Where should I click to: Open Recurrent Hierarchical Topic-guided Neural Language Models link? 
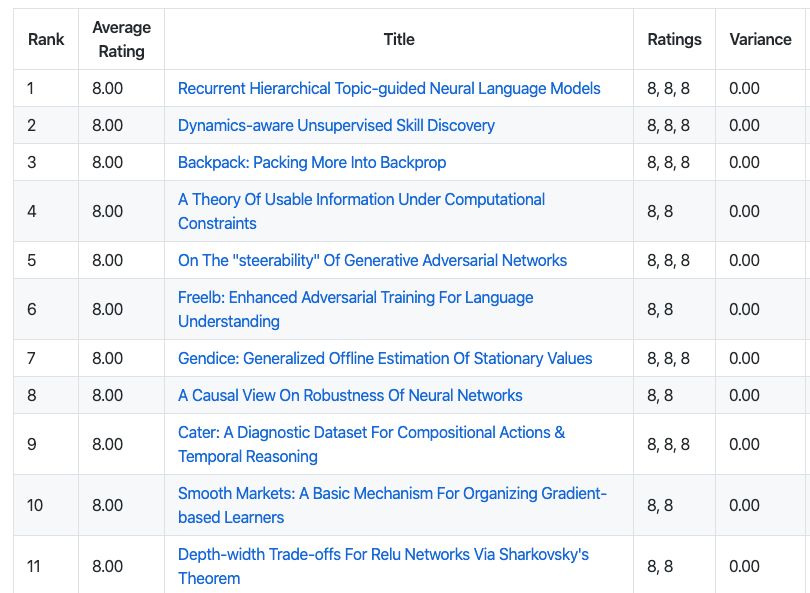pyautogui.click(x=389, y=88)
